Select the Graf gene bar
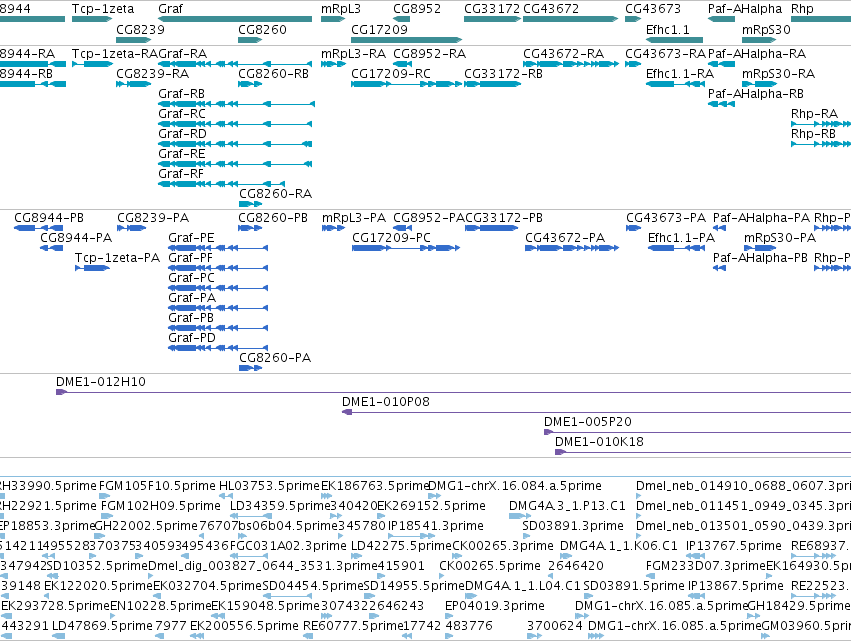This screenshot has height=641, width=851. (235, 19)
